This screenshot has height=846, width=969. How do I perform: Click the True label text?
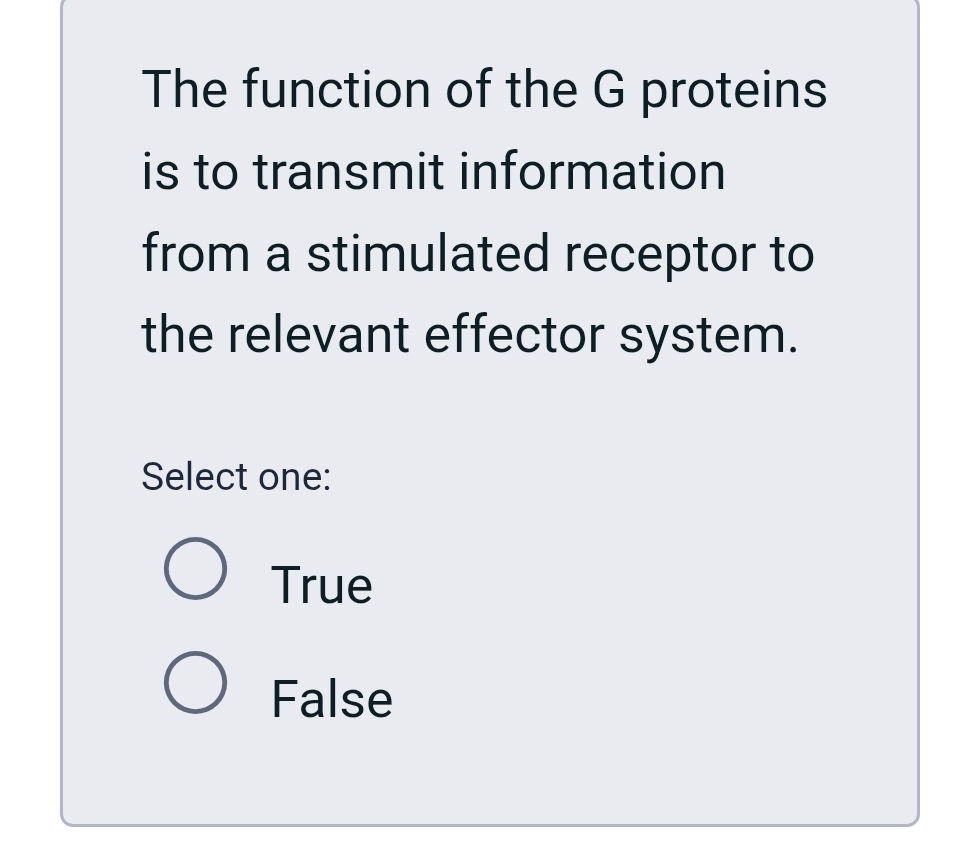320,584
